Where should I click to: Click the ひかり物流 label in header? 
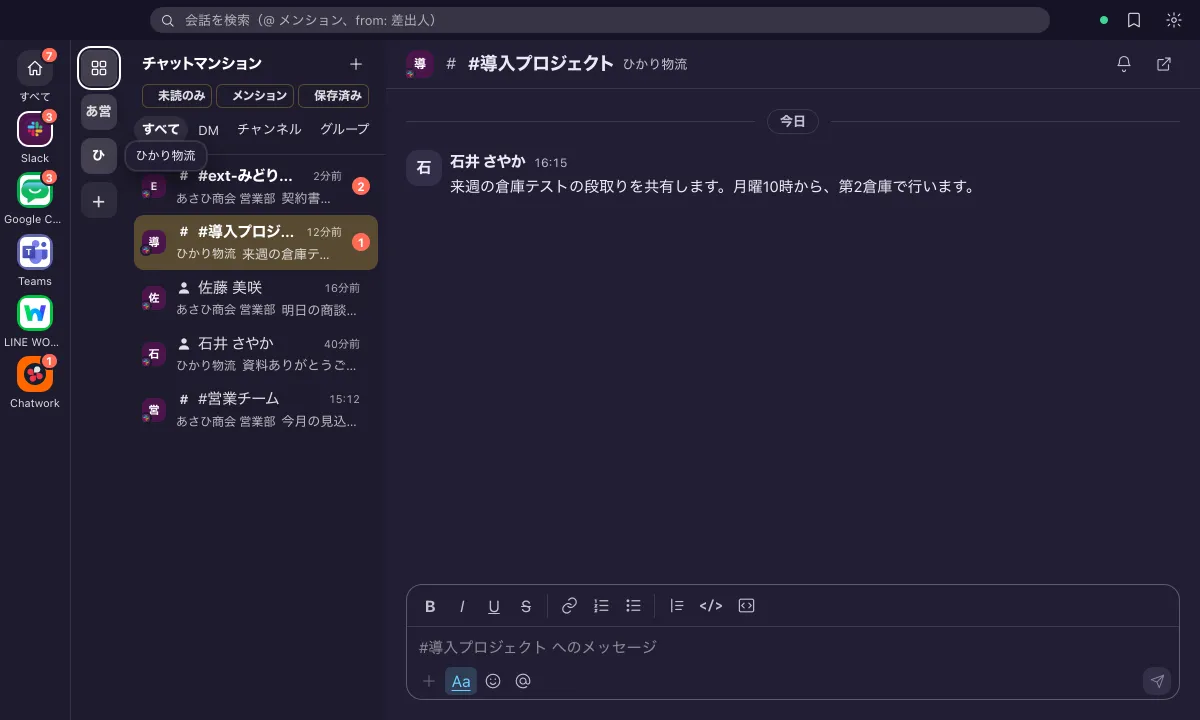pos(655,64)
